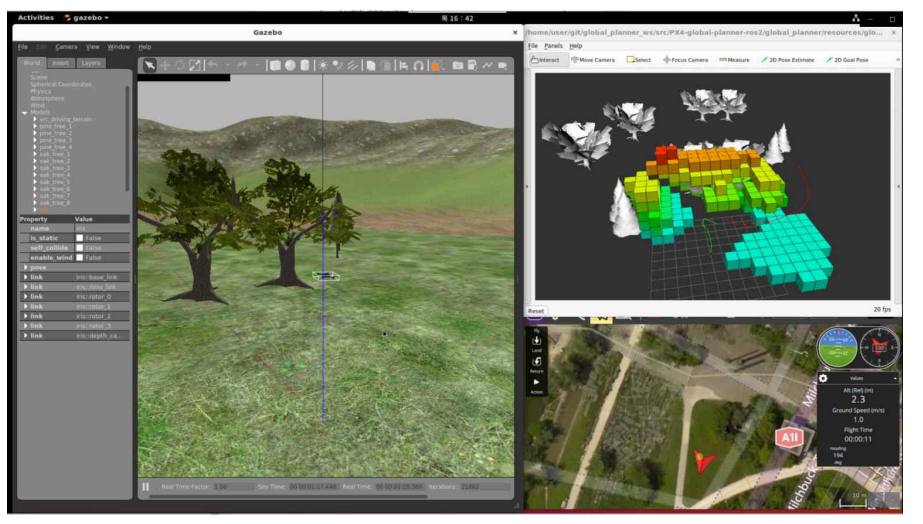Insert a sphere shape
The width and height of the screenshot is (923, 524).
(290, 65)
